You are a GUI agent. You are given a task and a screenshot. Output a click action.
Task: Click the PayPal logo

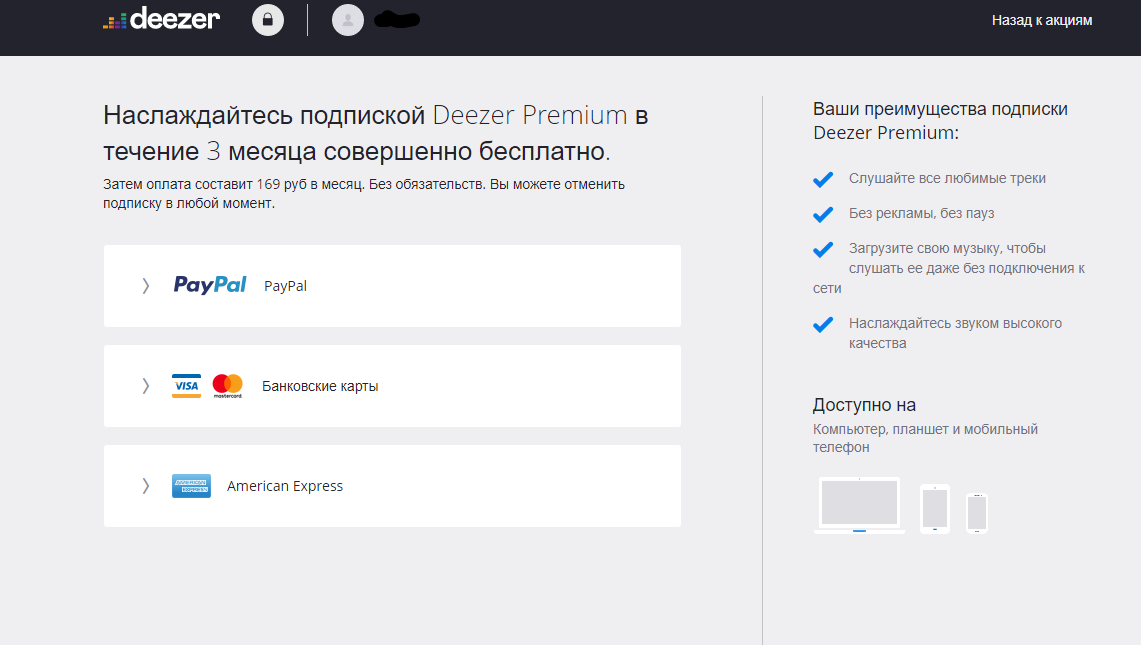(x=210, y=285)
